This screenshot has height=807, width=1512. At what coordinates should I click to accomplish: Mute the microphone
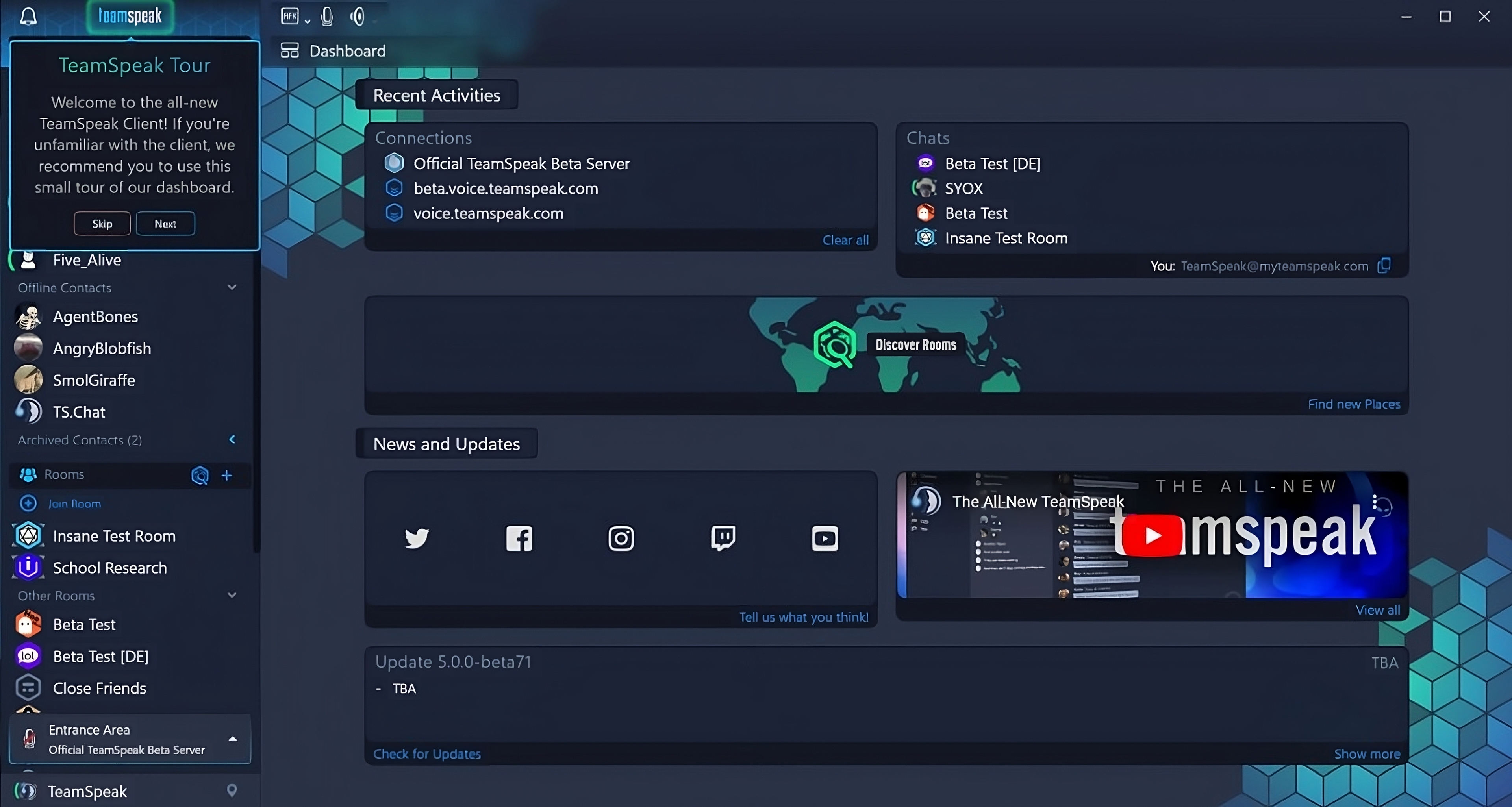[327, 17]
